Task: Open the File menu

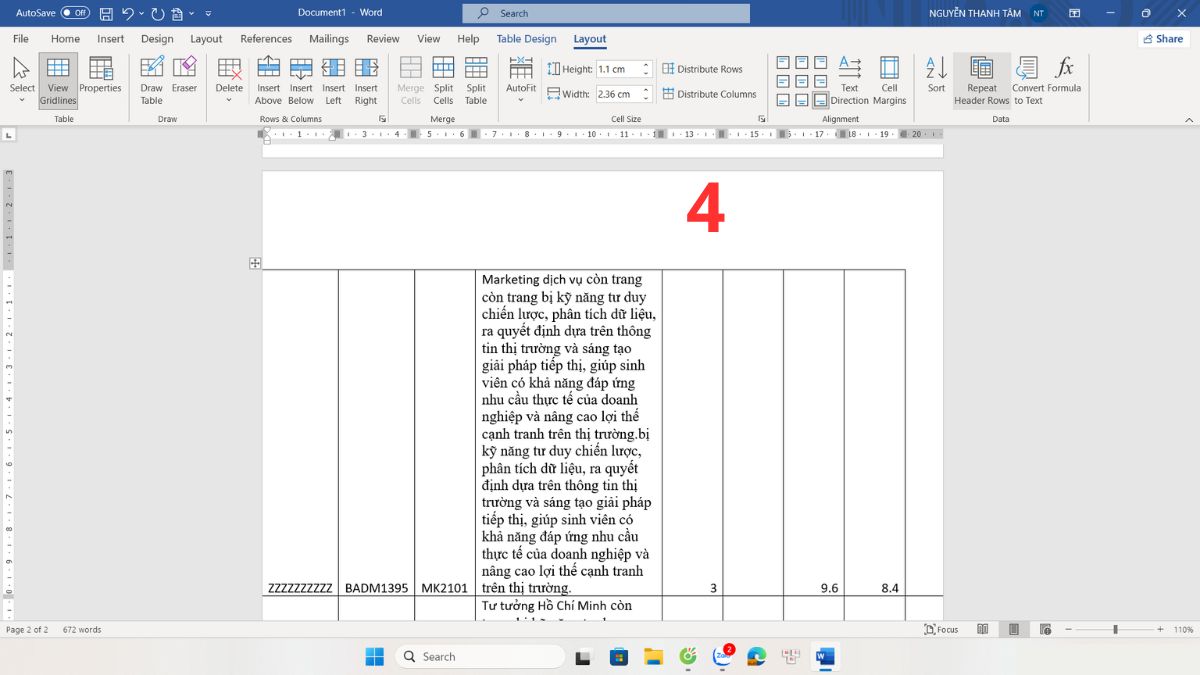Action: [x=20, y=39]
